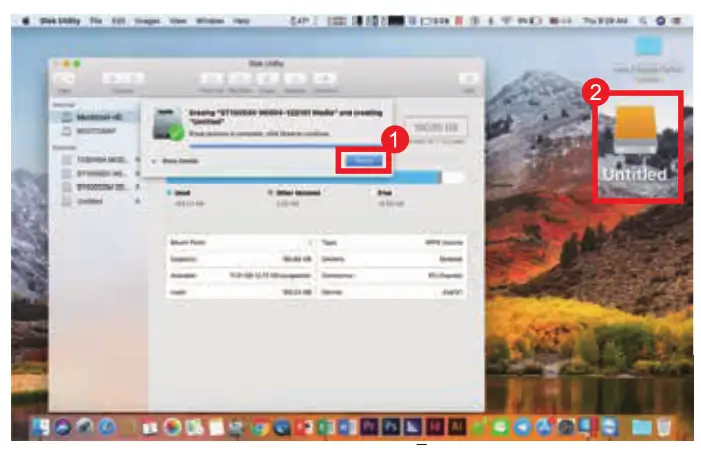Open Notification Center from menu bar
Screen dimensions: 701x454
(677, 21)
